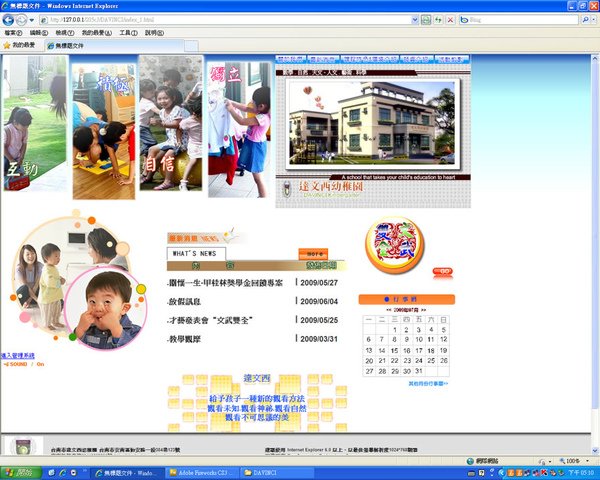Click the orange more button

pos(313,254)
